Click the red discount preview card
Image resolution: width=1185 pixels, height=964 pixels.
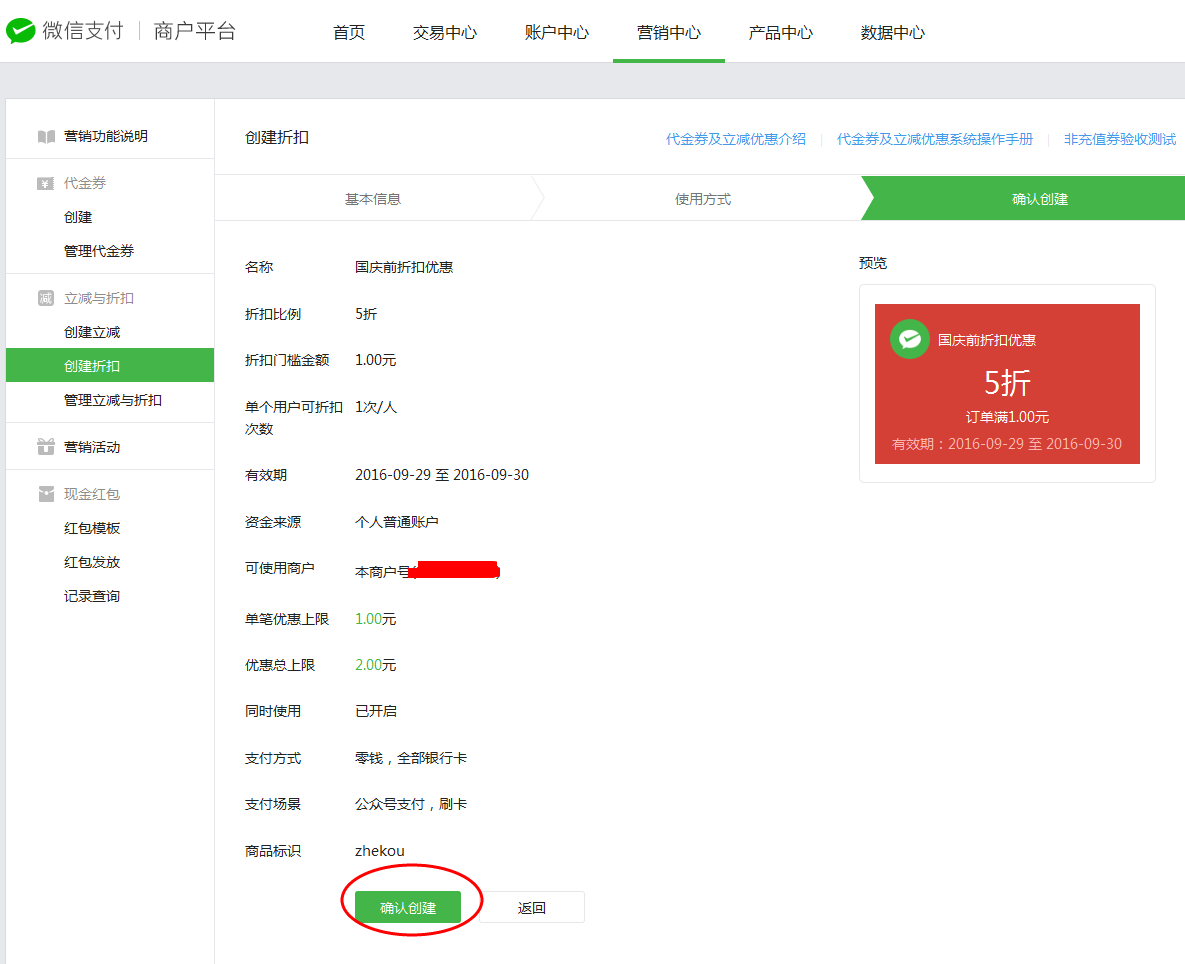tap(1007, 384)
